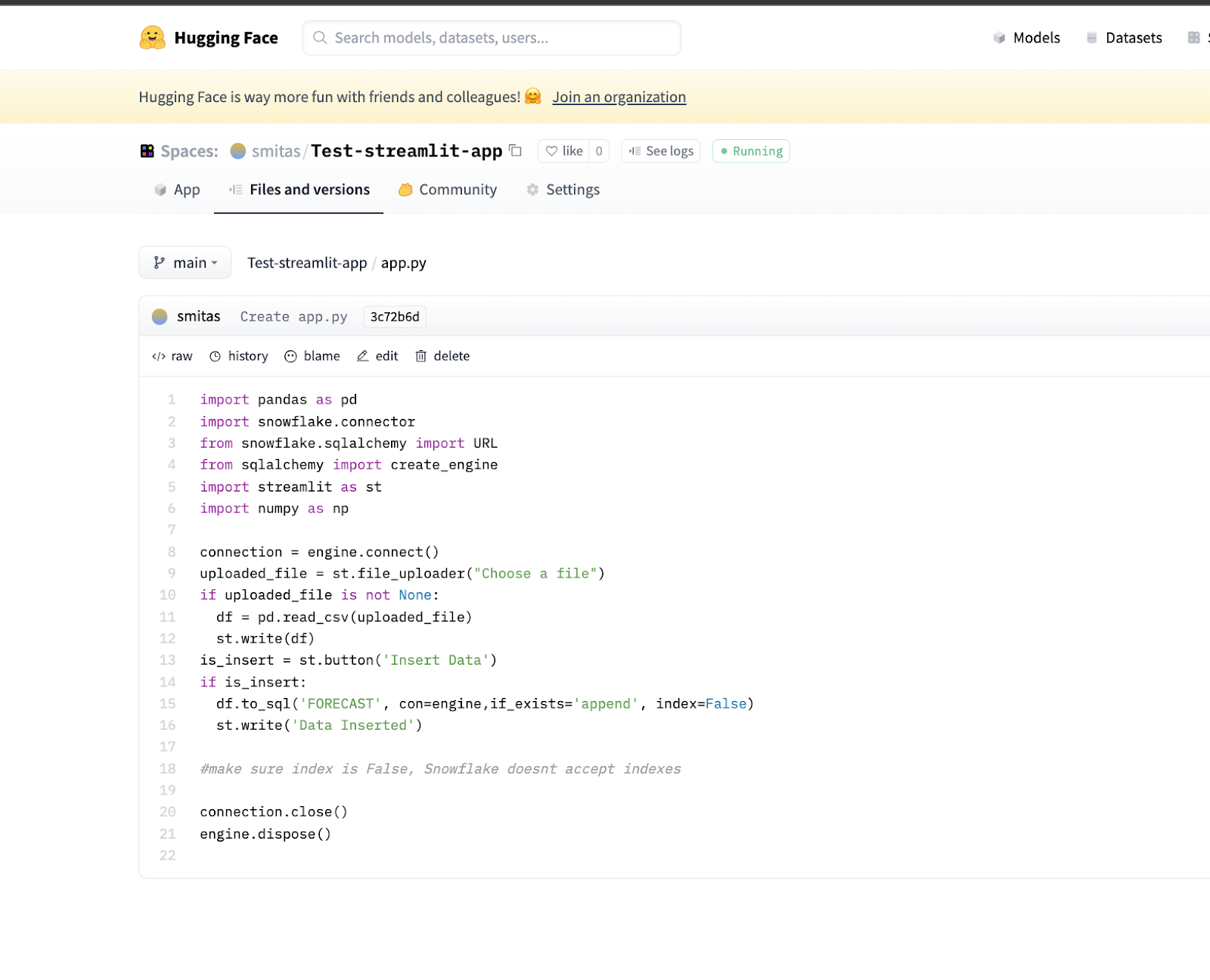Click the 'Data Inserted' string
The image size is (1210, 980).
pos(353,725)
